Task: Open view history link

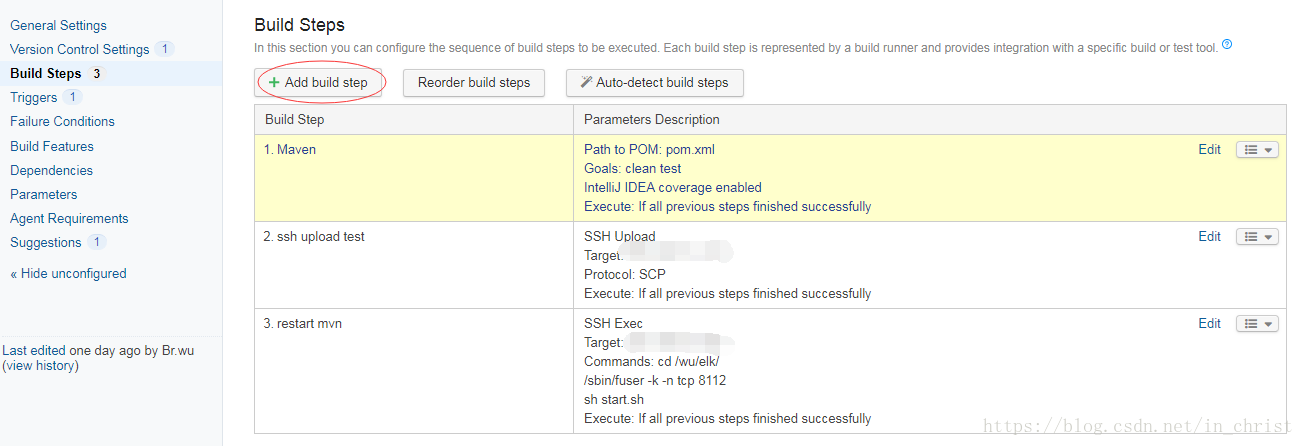Action: tap(40, 365)
